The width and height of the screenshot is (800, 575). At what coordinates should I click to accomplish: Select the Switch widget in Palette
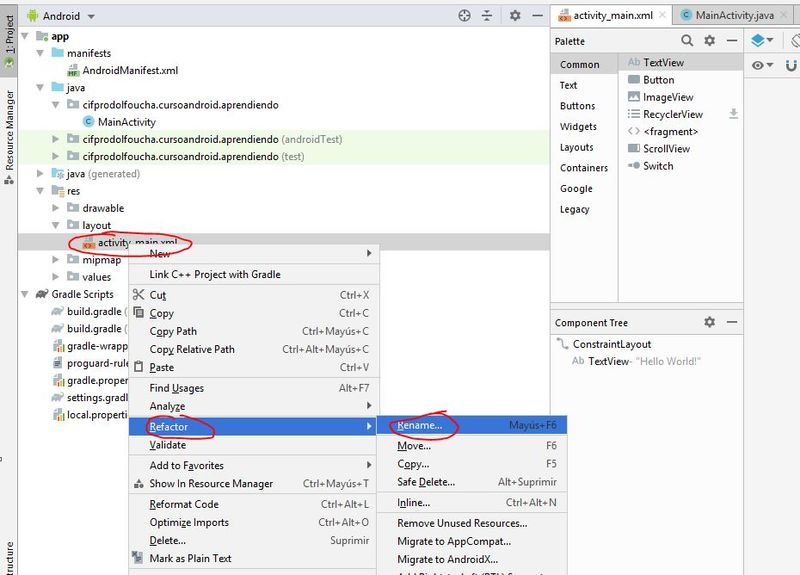pos(681,166)
